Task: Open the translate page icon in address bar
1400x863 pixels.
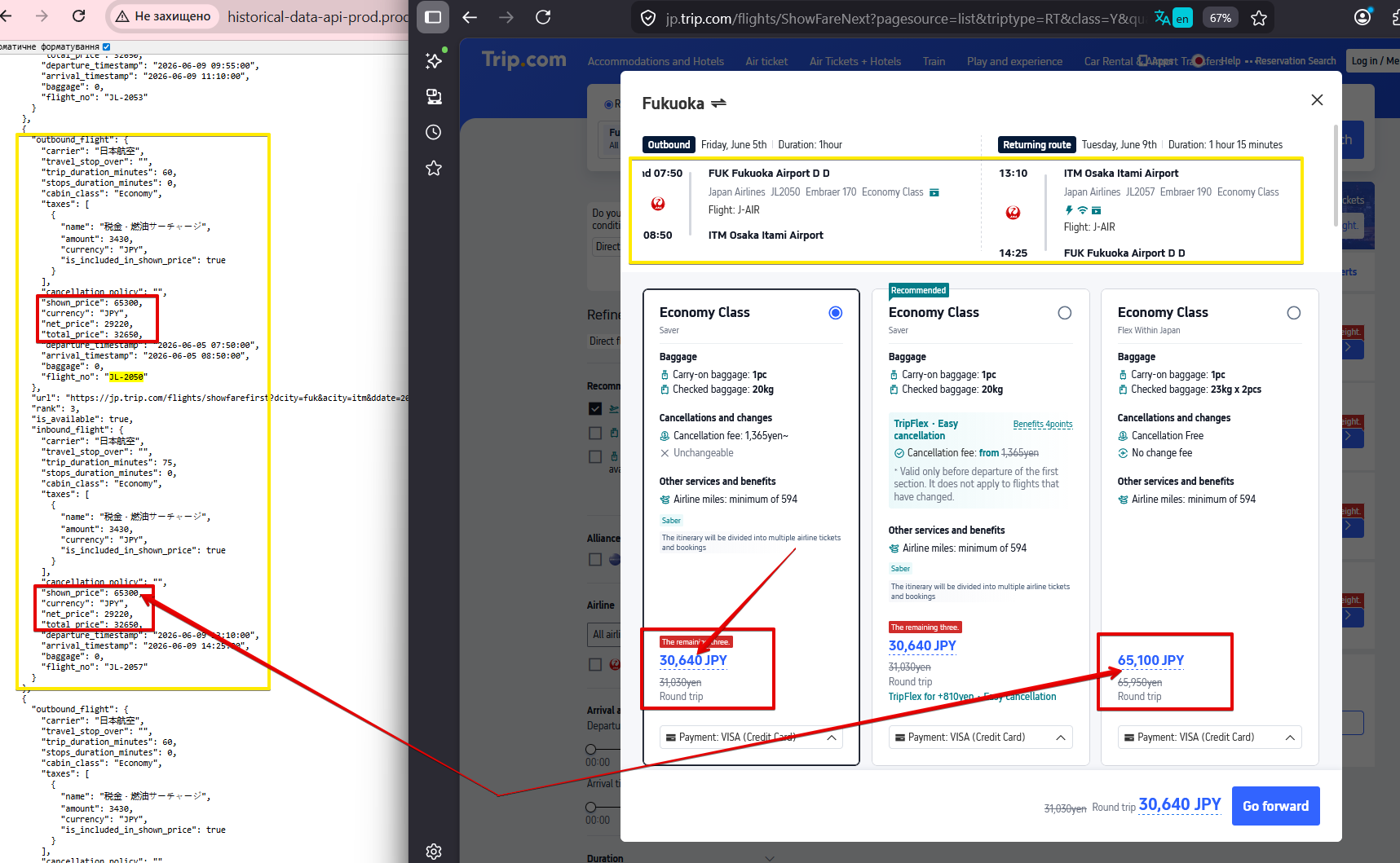Action: (x=1173, y=18)
